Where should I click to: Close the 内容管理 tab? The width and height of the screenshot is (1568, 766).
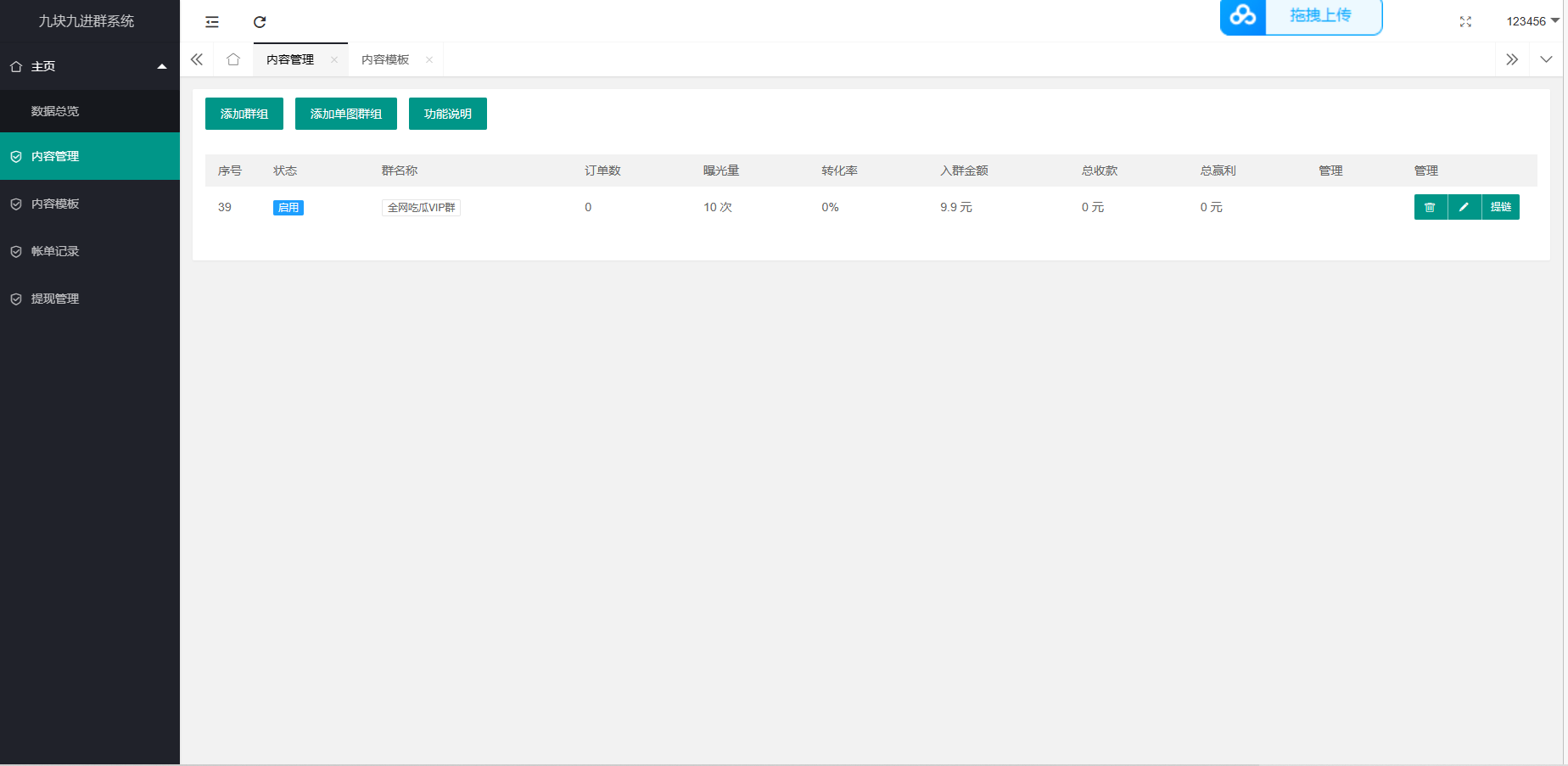coord(334,59)
